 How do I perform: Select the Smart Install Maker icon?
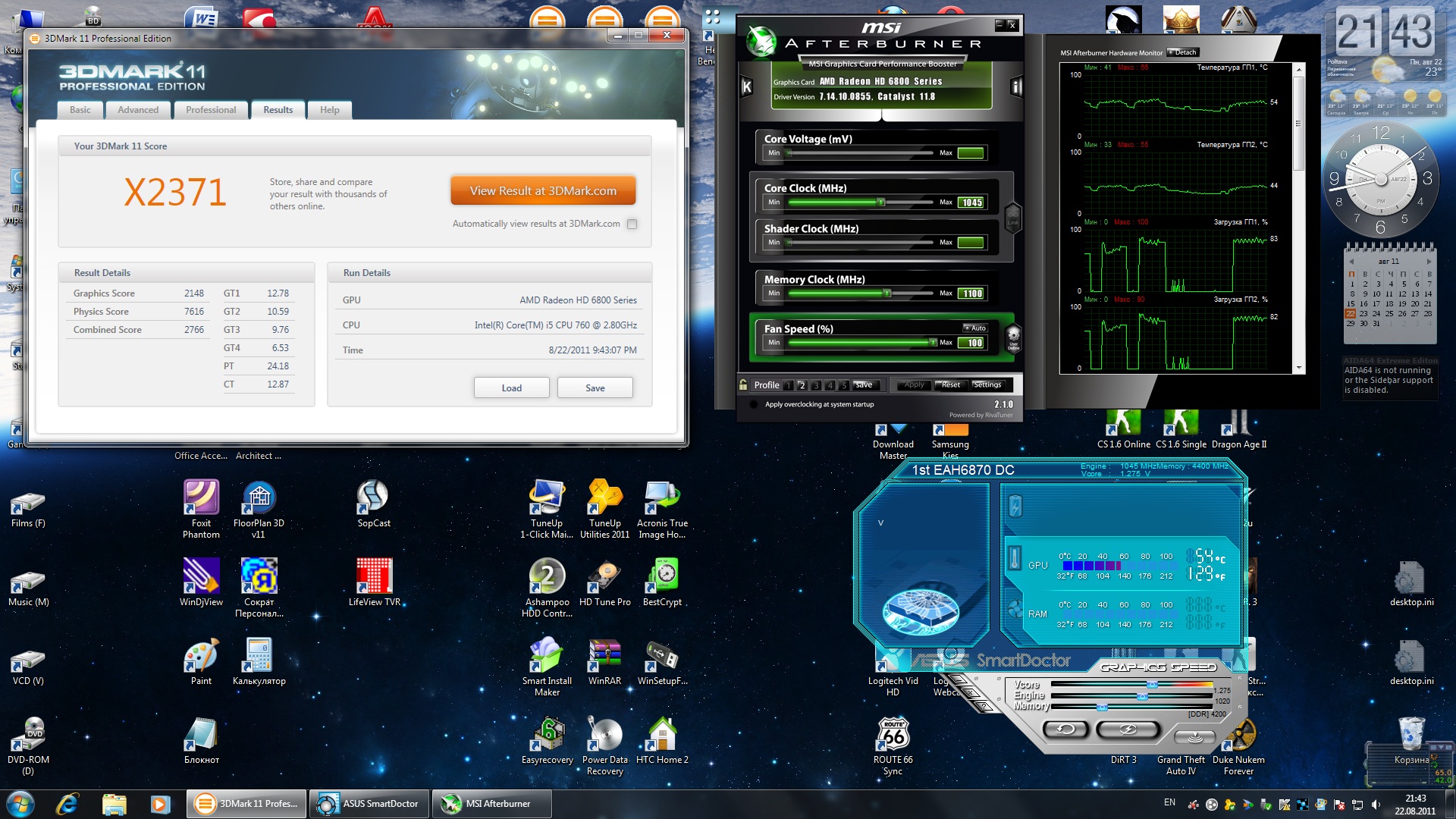click(547, 667)
